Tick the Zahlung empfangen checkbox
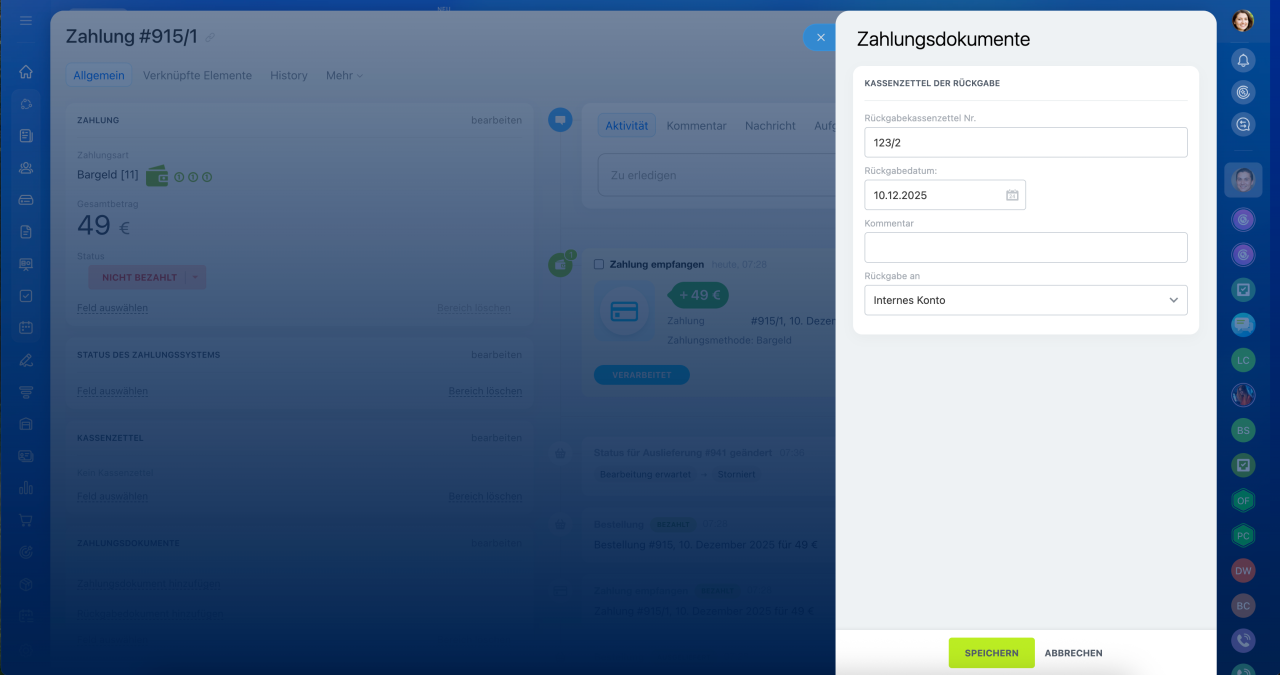This screenshot has height=675, width=1280. (x=599, y=264)
